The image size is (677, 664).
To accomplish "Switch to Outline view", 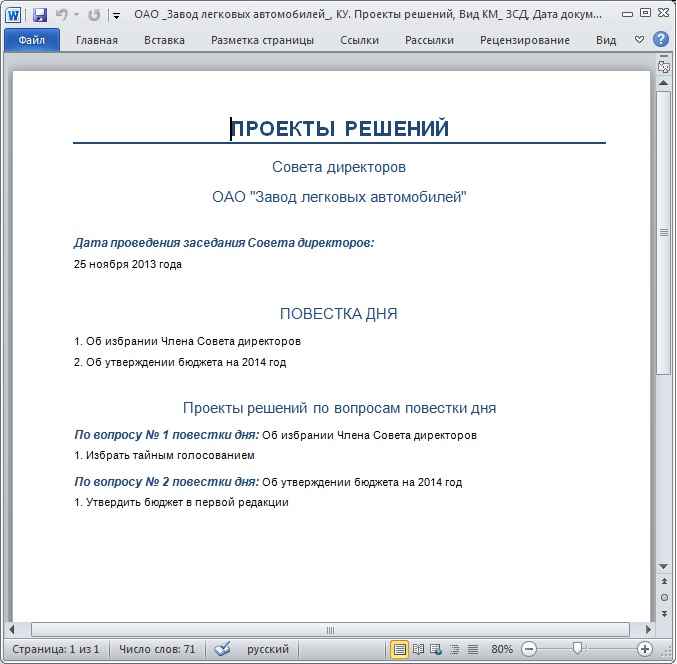I will tap(455, 649).
